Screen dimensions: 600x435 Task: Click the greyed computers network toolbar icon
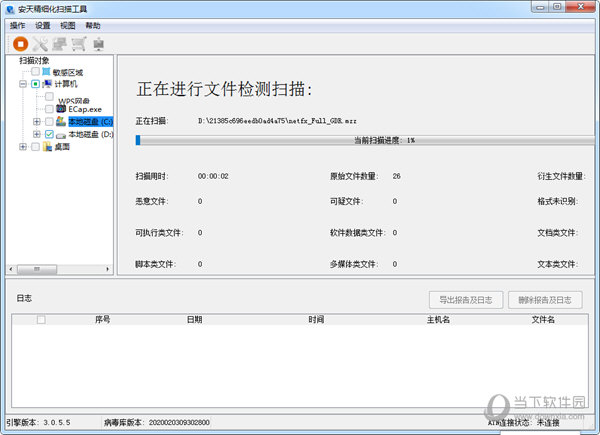(59, 44)
